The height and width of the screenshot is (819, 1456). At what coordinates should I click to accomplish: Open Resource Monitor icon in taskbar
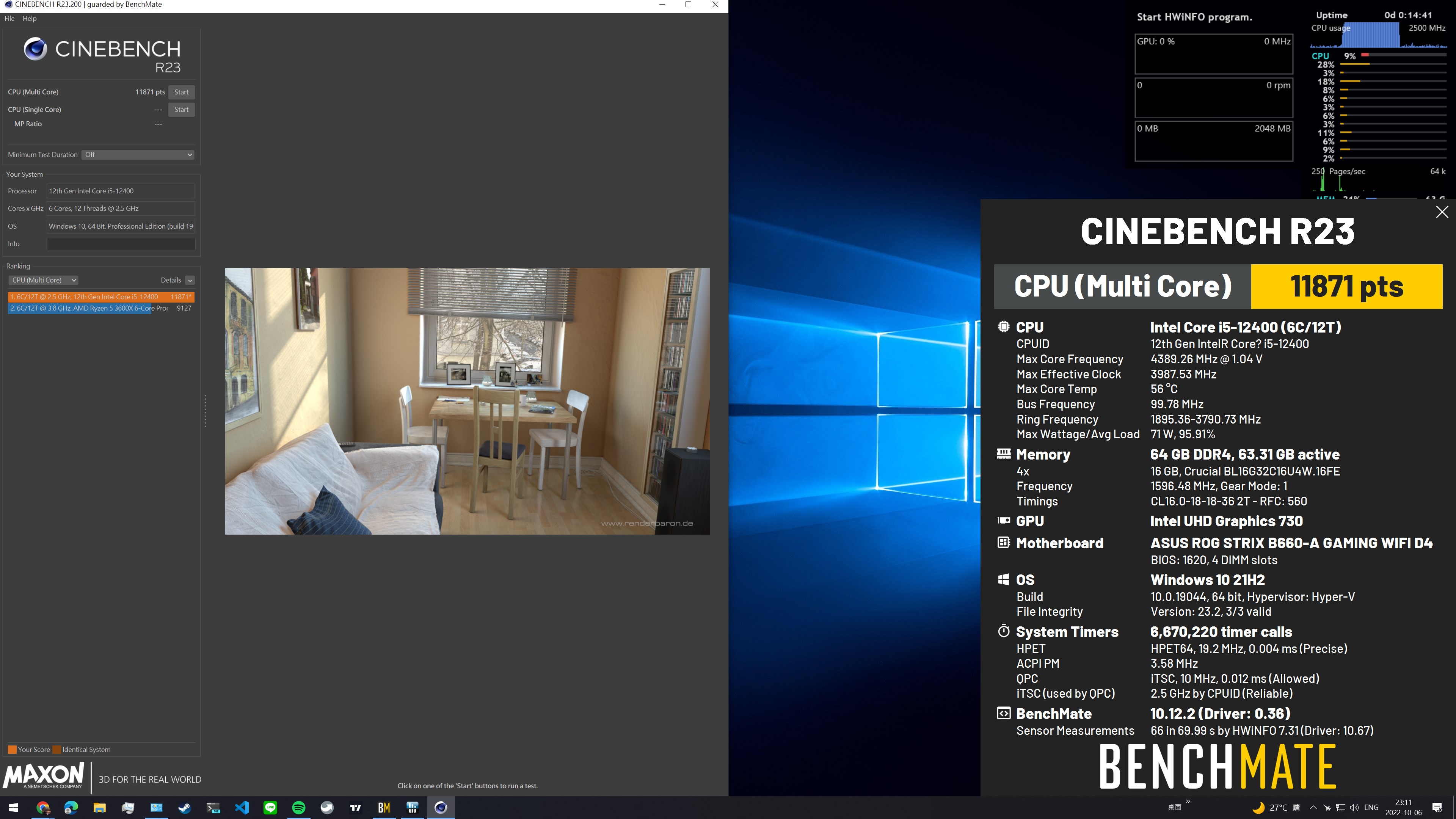coord(128,808)
